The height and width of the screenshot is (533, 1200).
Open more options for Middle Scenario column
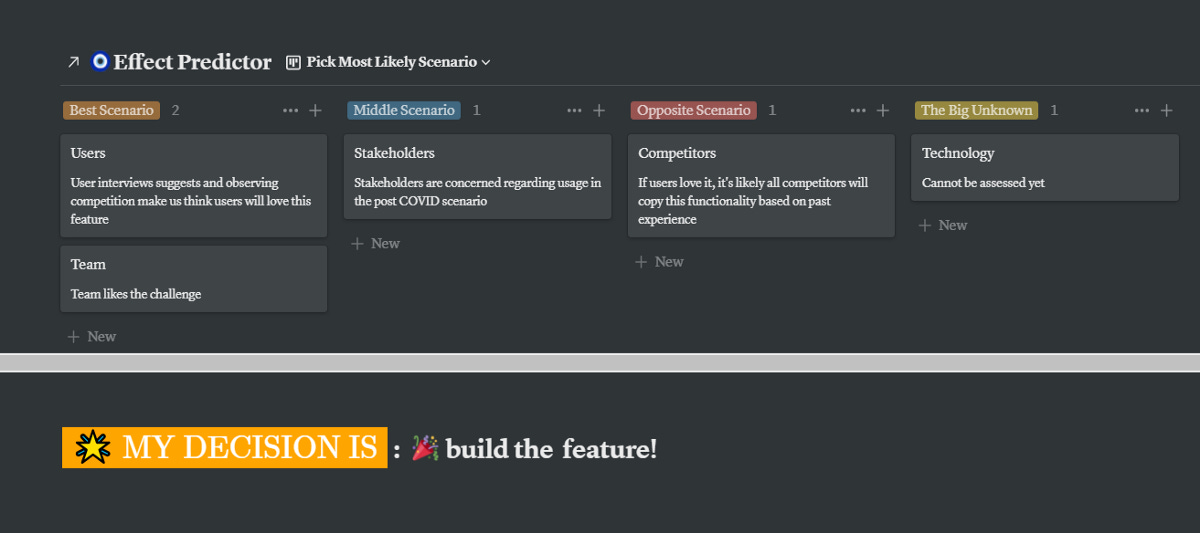(574, 111)
